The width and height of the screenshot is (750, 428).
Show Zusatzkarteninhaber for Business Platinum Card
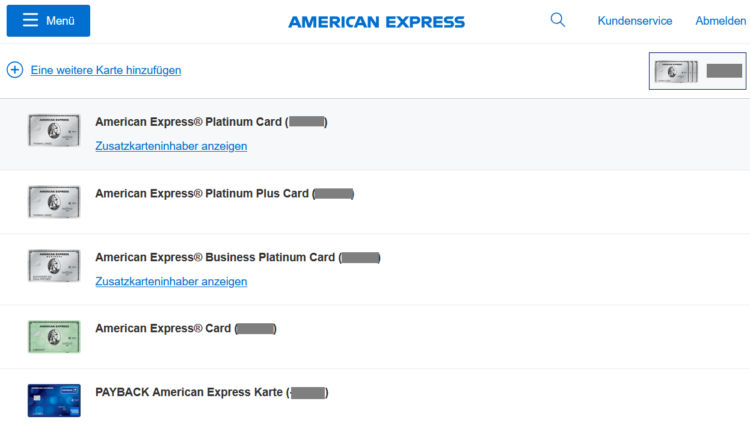171,282
